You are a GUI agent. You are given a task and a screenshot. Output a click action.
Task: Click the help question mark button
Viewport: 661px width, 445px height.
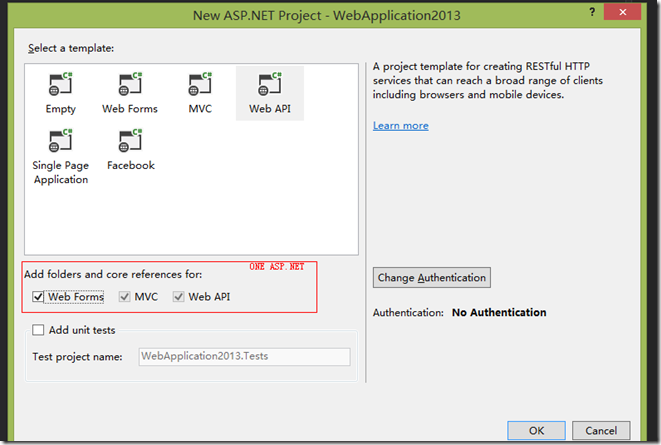(x=592, y=12)
